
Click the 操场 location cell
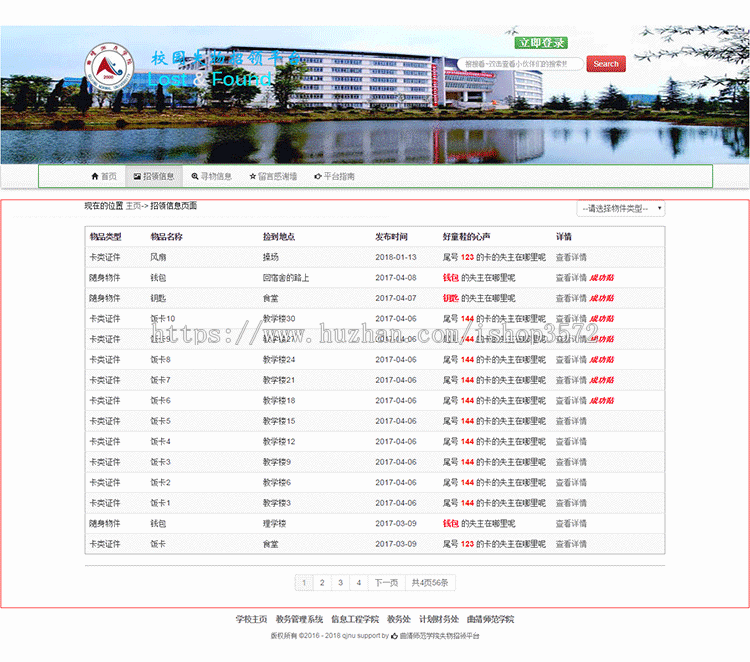click(271, 257)
